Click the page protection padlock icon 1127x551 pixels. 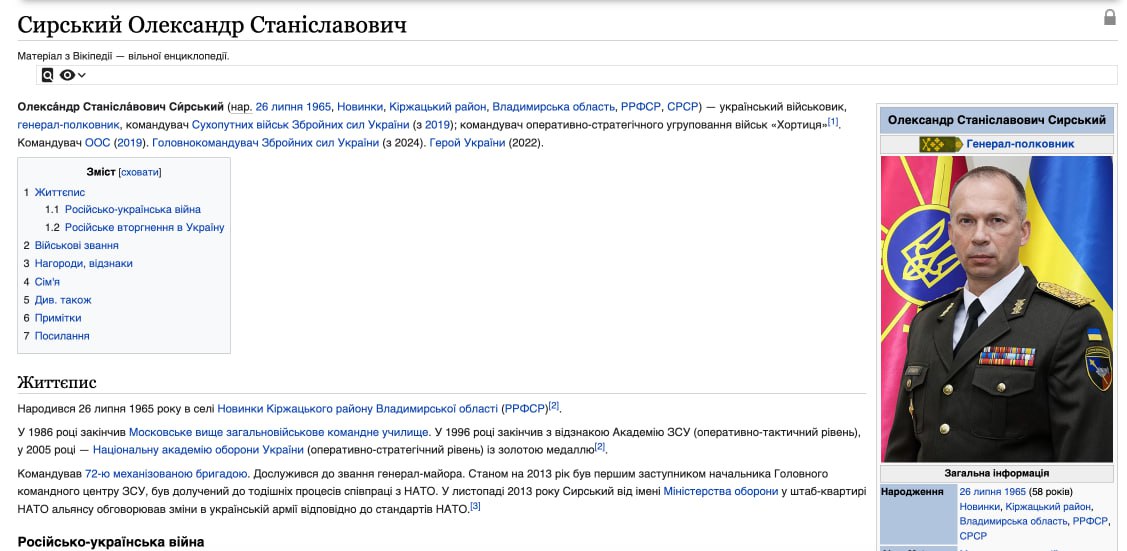coord(1109,17)
